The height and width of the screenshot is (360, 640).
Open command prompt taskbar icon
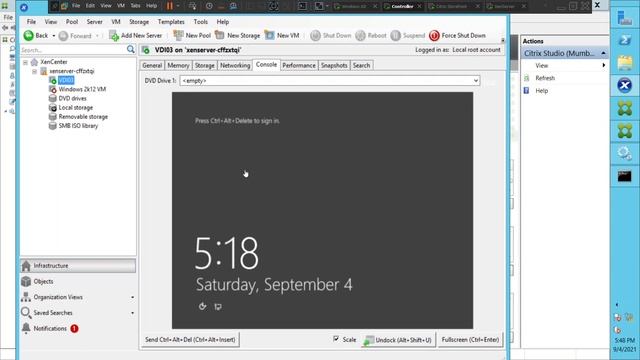[624, 176]
